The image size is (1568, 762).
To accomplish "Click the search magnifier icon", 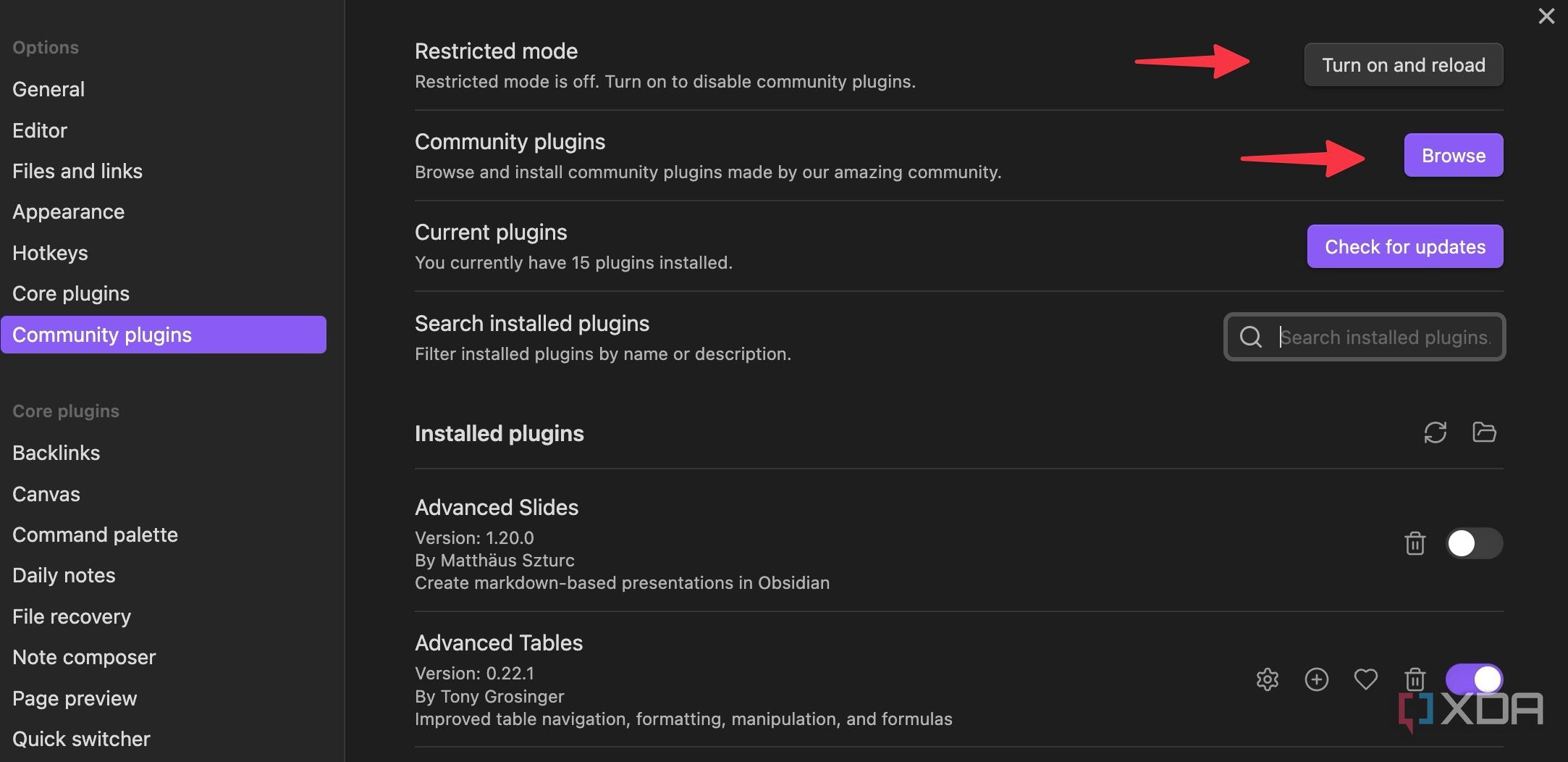I will coord(1251,337).
